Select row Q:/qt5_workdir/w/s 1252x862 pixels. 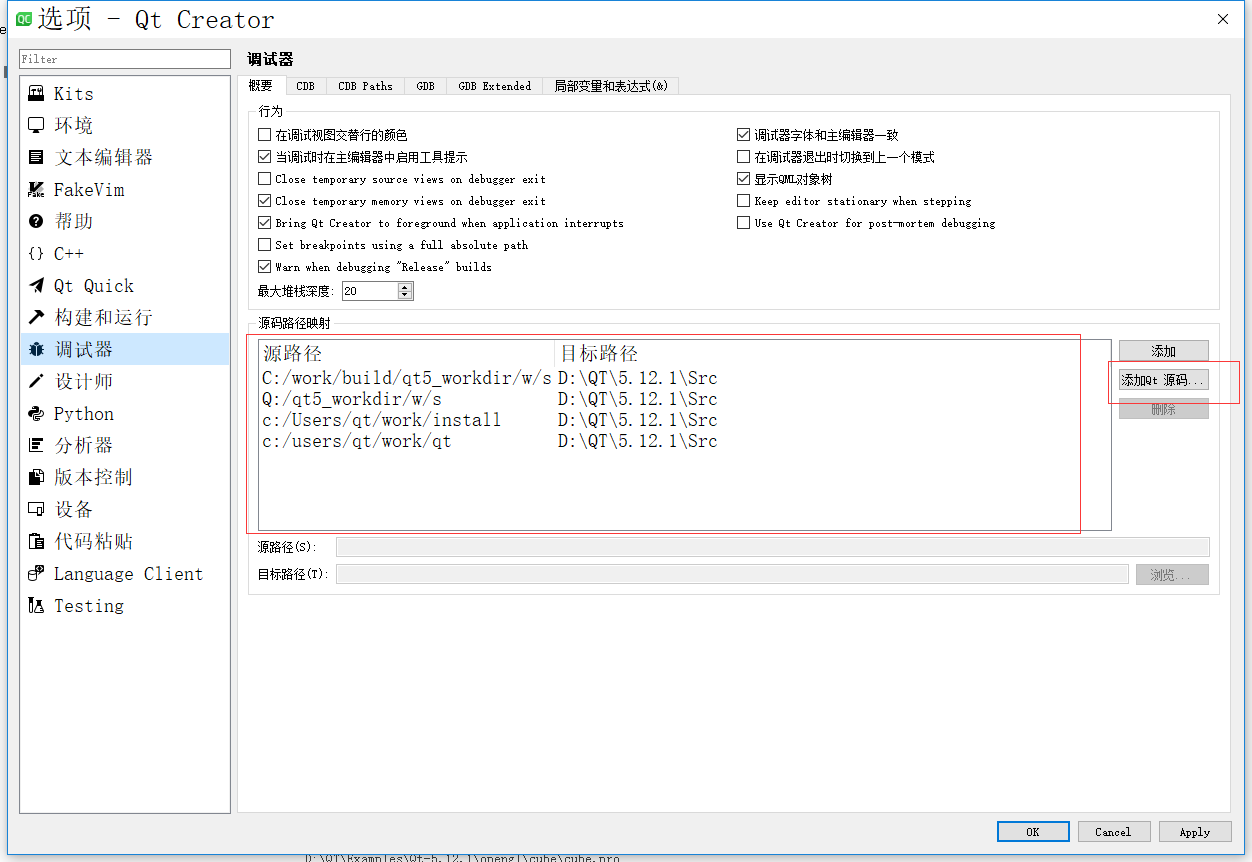point(684,399)
